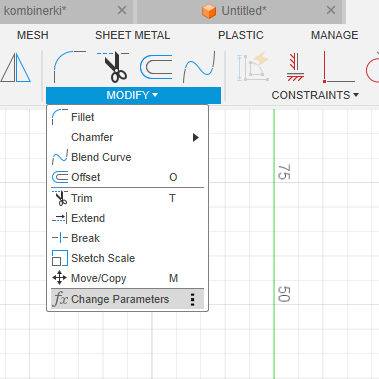Screen dimensions: 379x379
Task: Select the Offset icon in toolbar
Action: 157,67
